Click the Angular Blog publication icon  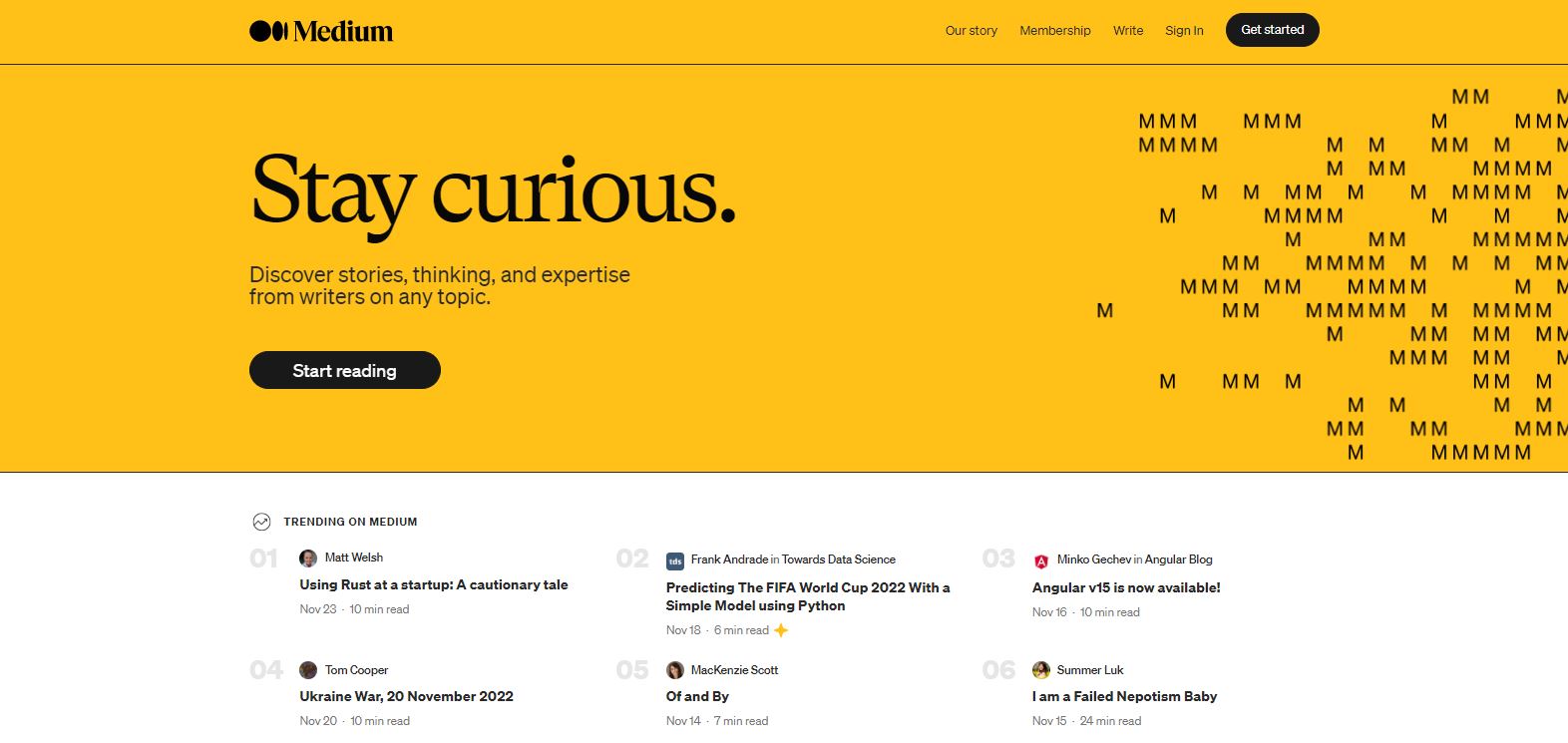click(x=1041, y=560)
